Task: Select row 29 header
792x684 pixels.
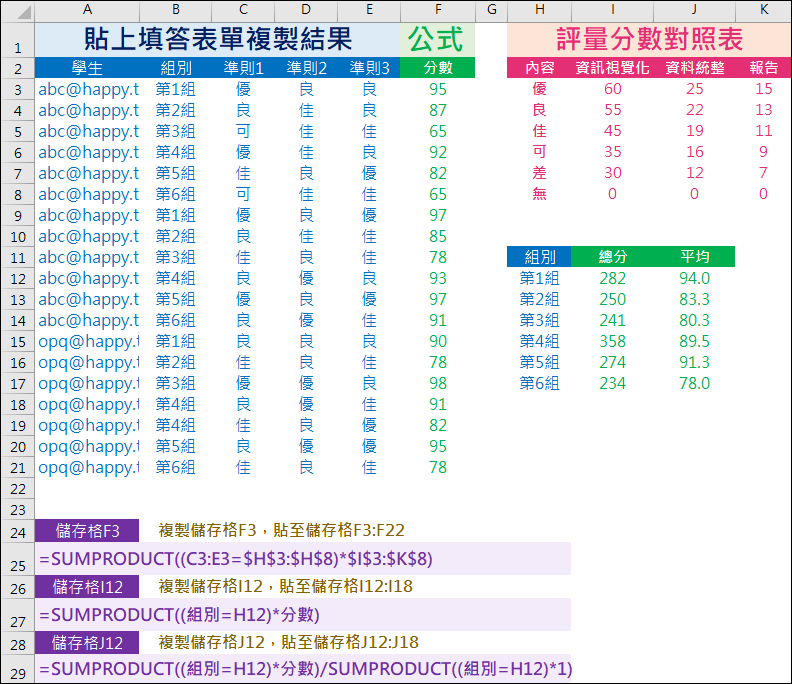Action: tap(18, 668)
